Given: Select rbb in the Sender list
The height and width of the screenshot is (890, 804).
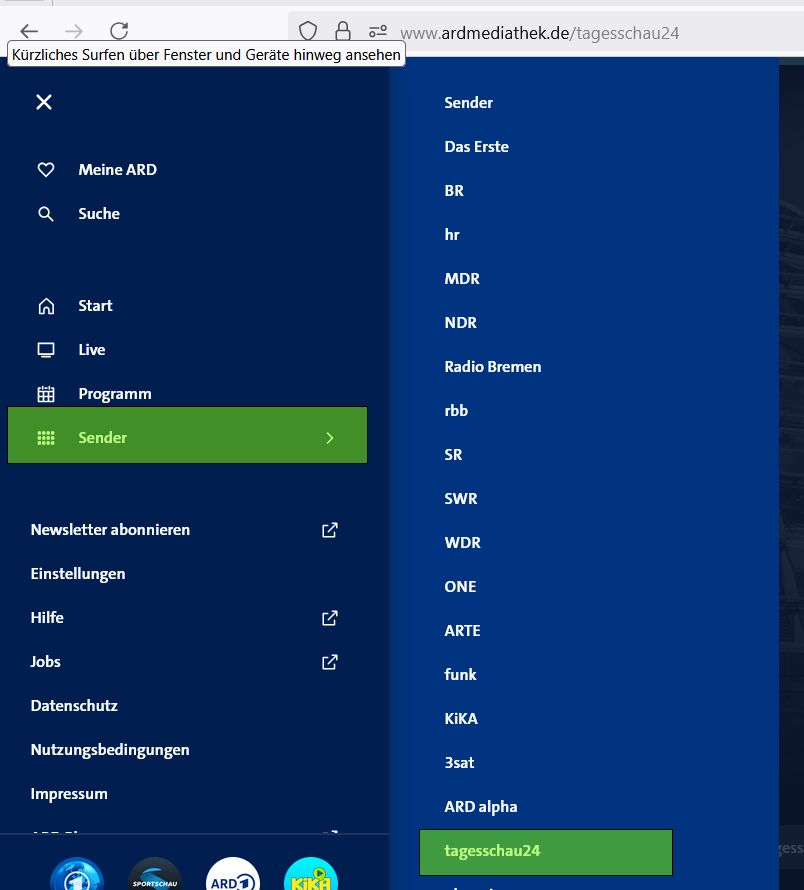Looking at the screenshot, I should (457, 410).
